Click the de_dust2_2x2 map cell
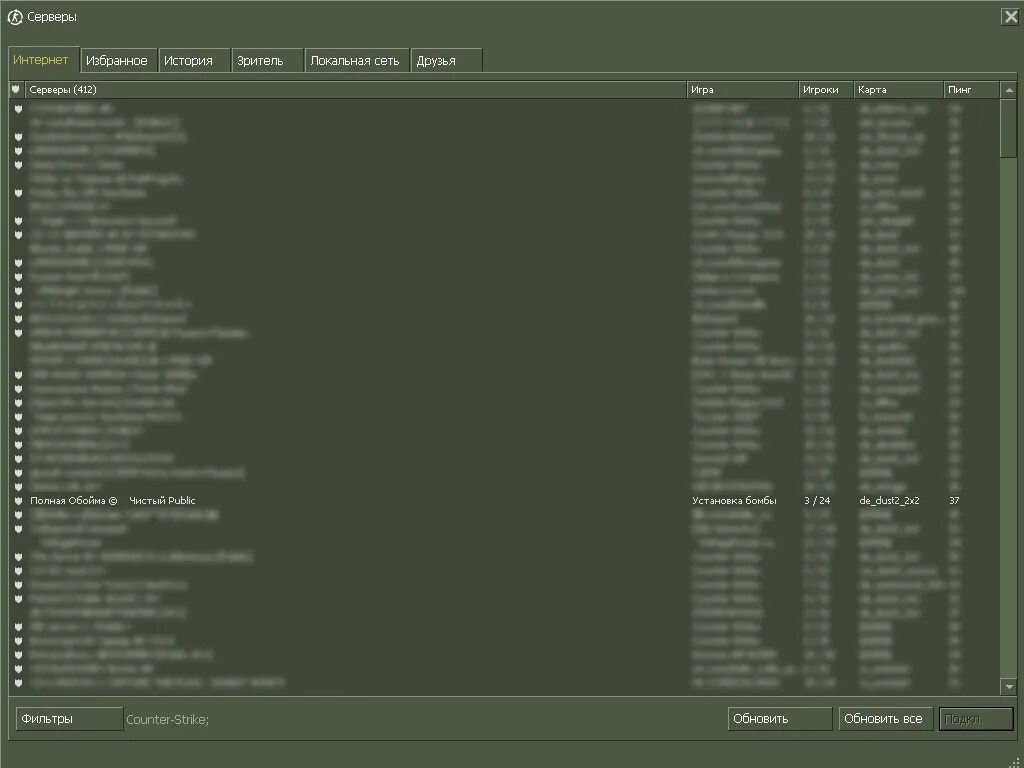This screenshot has width=1024, height=768. (889, 501)
